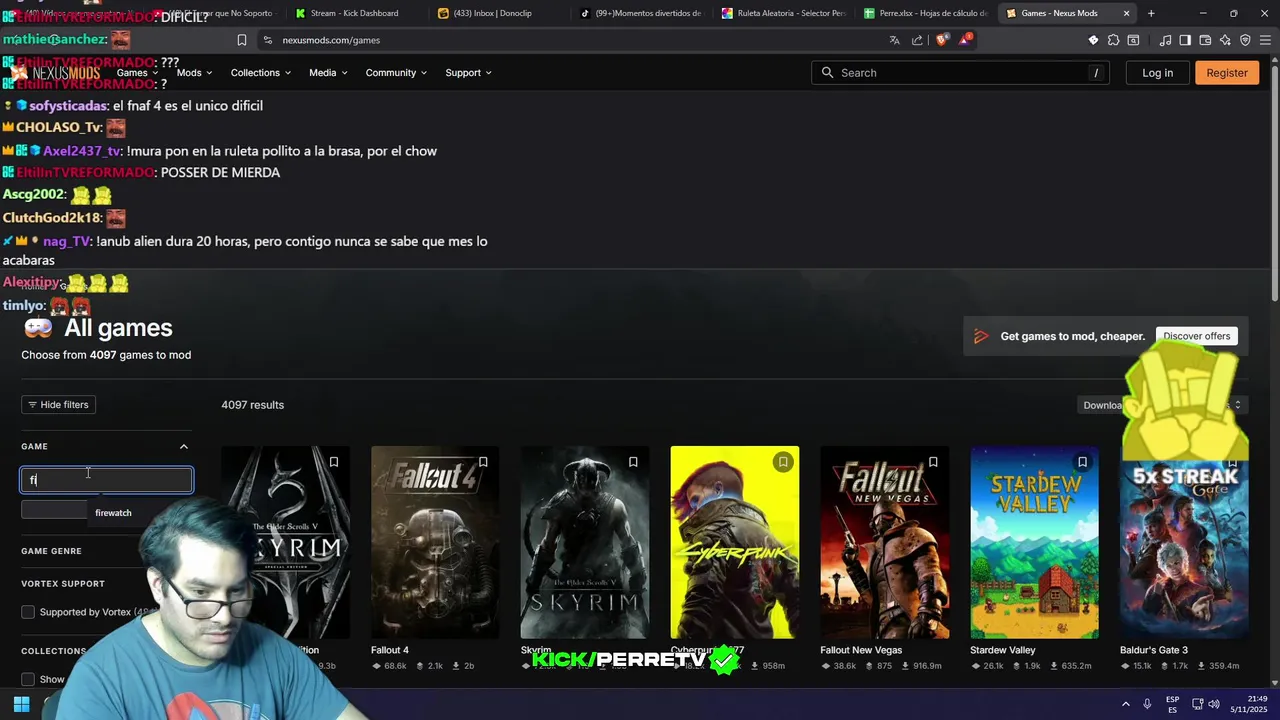The width and height of the screenshot is (1280, 720).
Task: Open the Support navigation dropdown
Action: (468, 72)
